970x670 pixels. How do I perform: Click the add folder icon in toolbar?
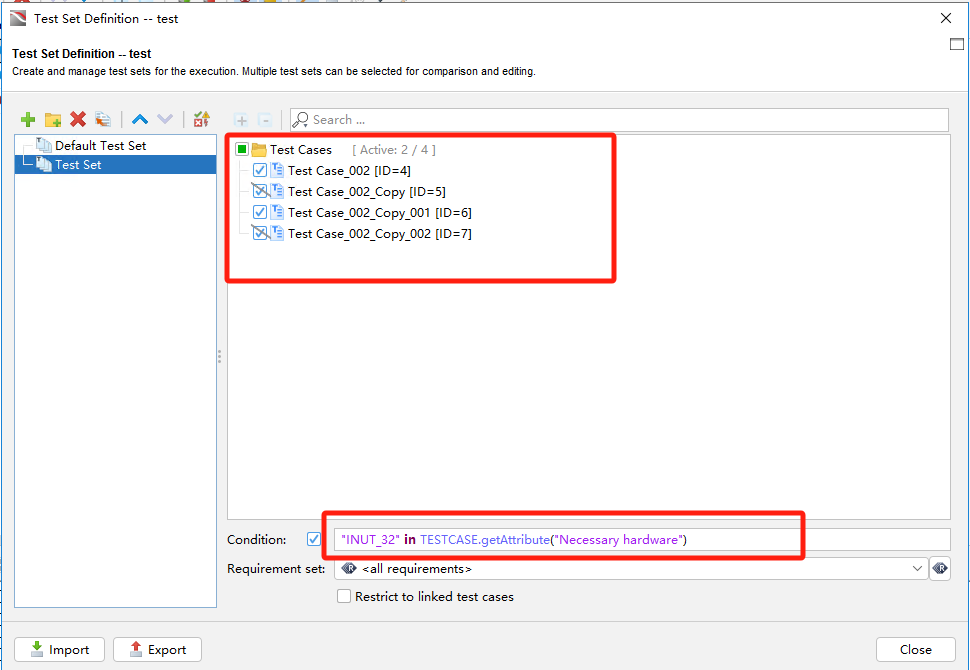(x=53, y=119)
